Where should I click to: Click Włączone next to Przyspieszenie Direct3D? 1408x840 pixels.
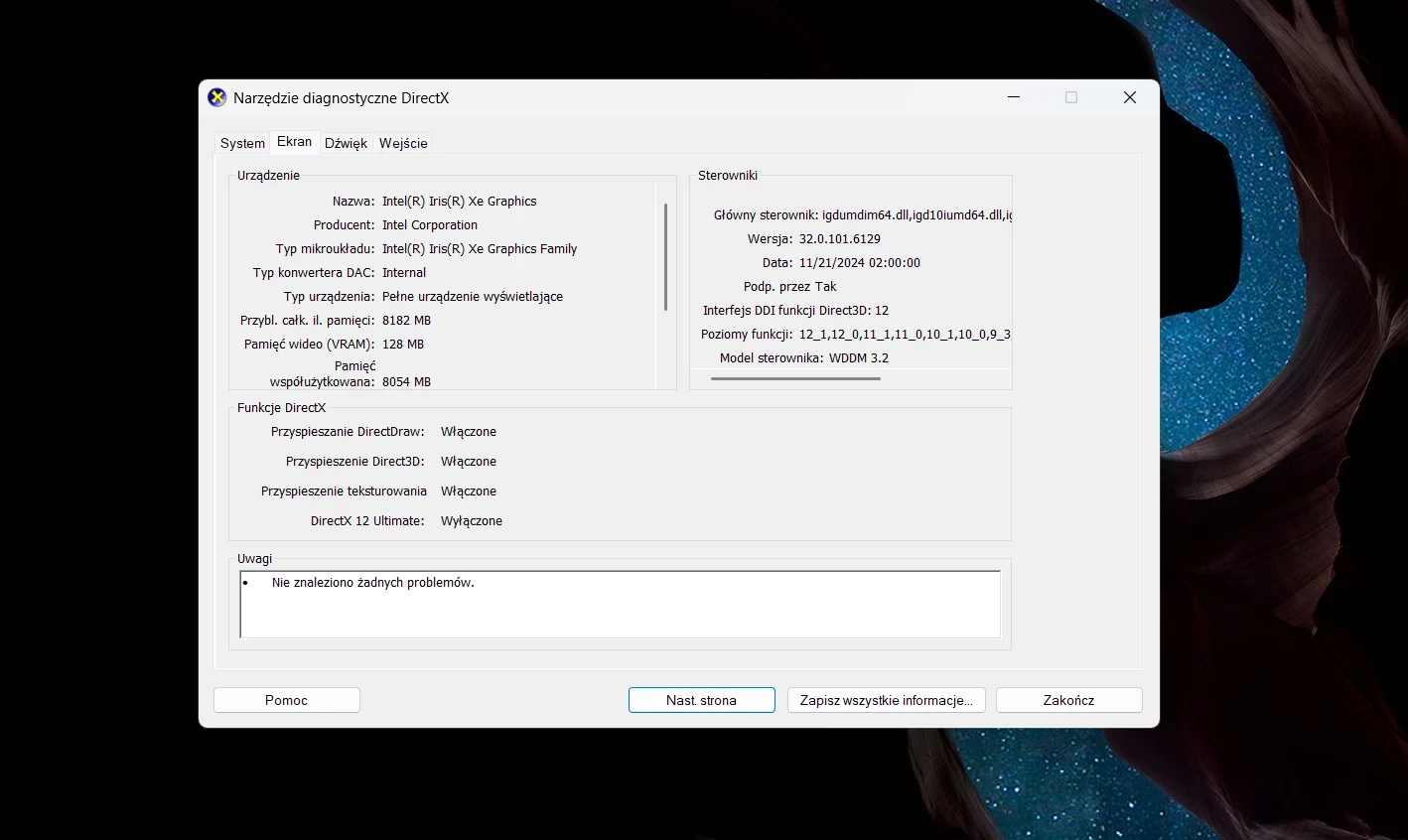[x=469, y=462]
